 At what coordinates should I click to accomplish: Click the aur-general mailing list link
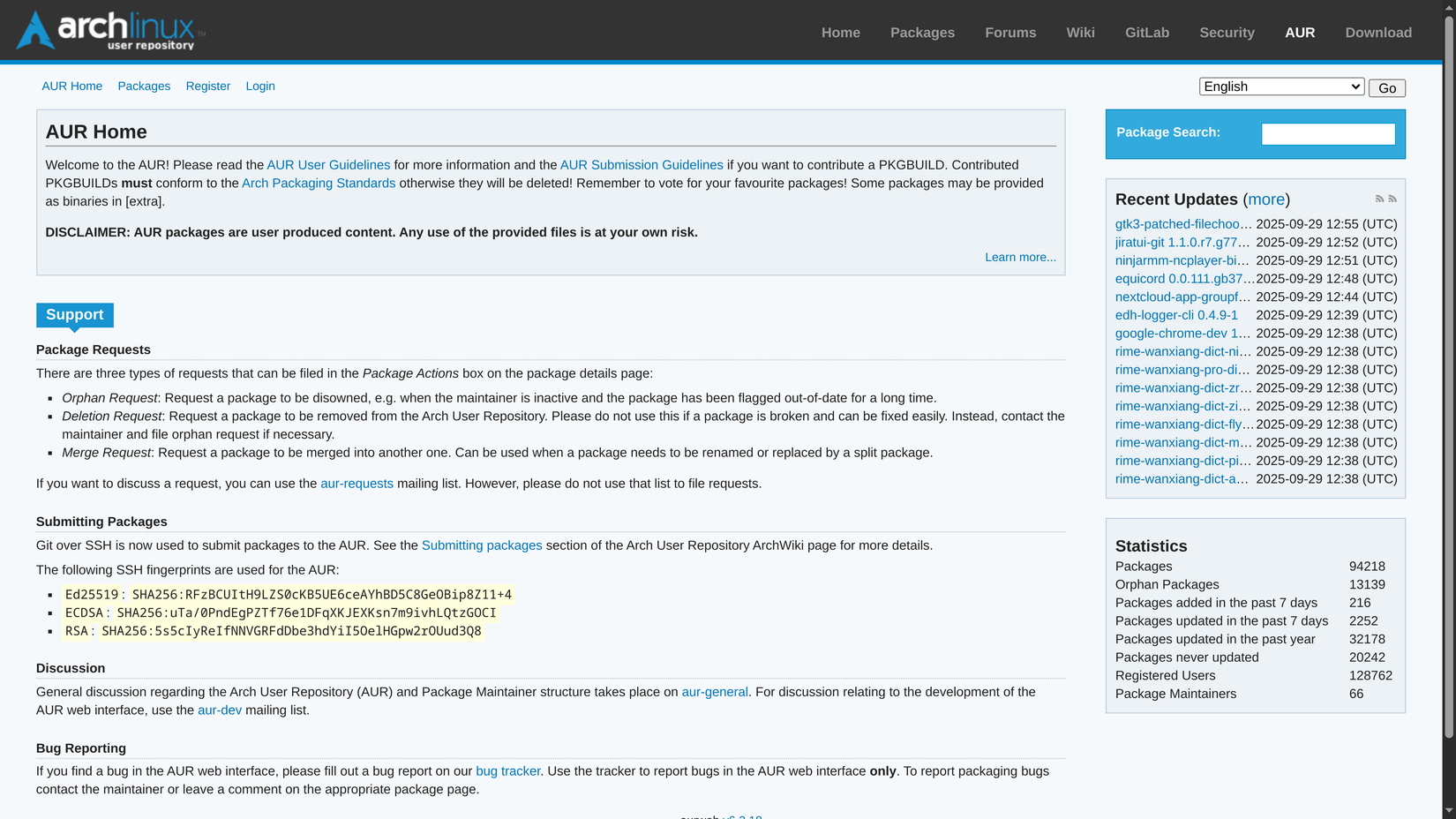[x=715, y=692]
